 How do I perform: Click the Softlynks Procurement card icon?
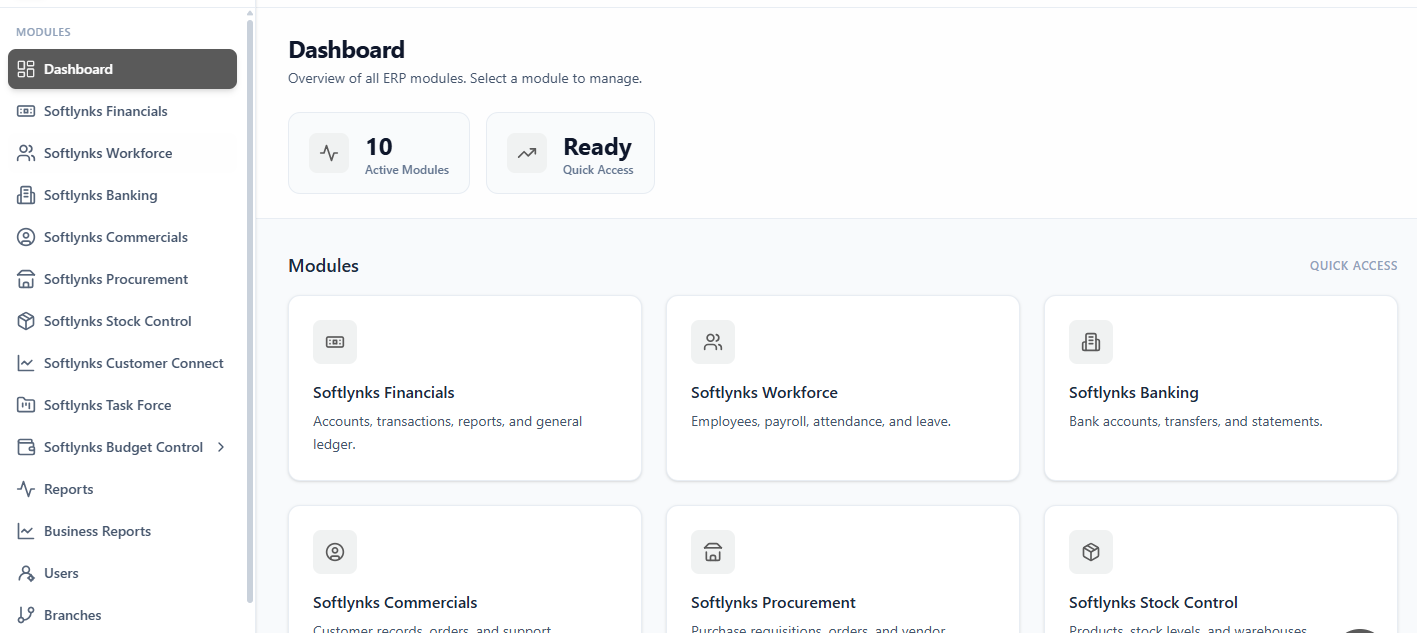click(x=713, y=552)
